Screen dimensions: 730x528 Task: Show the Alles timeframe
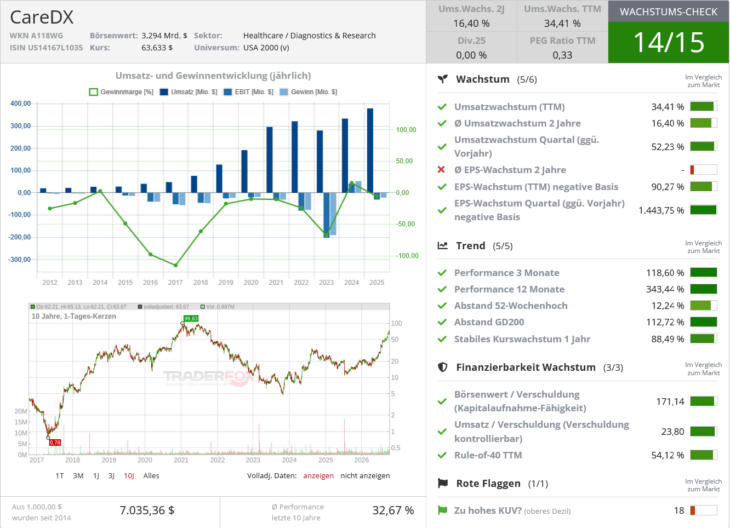[x=151, y=475]
